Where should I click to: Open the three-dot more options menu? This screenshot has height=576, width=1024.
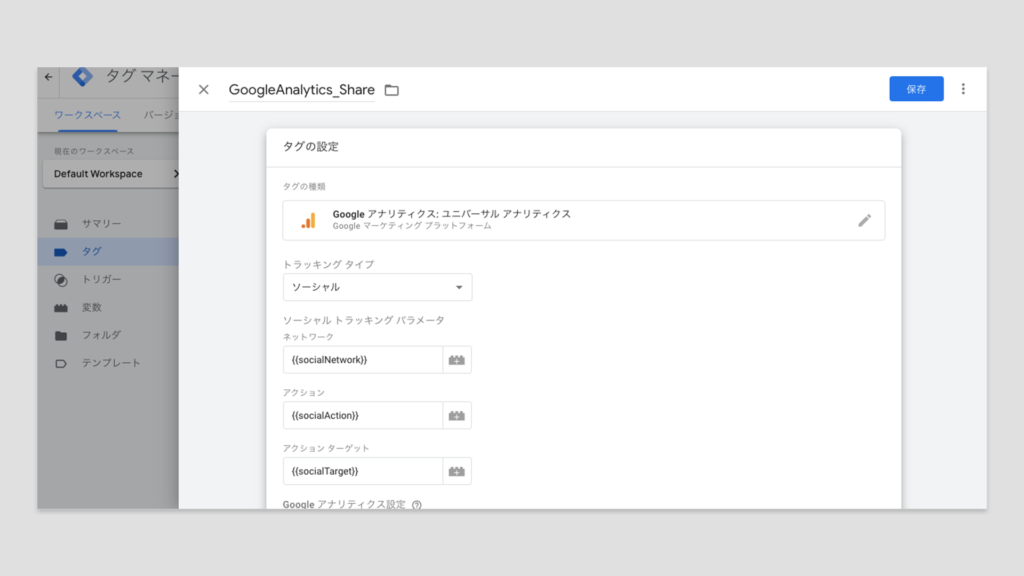963,89
